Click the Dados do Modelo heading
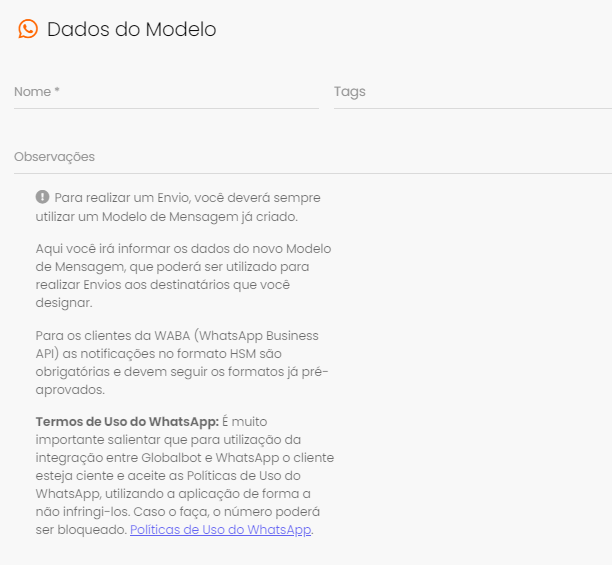The height and width of the screenshot is (565, 612). click(132, 29)
